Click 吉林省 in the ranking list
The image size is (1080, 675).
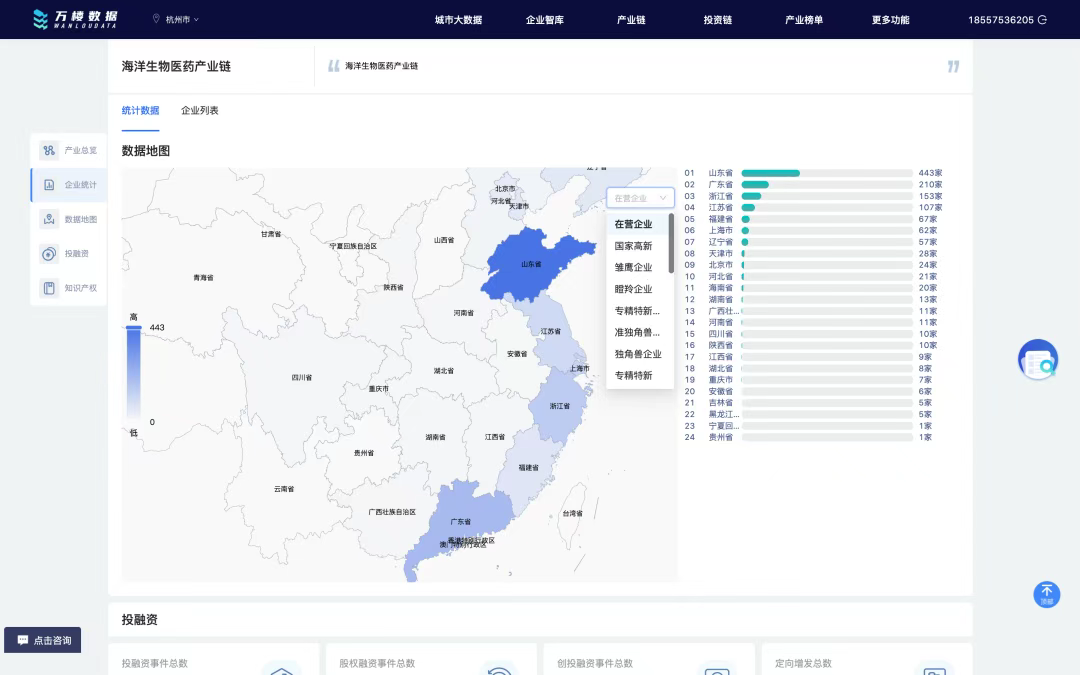[720, 402]
